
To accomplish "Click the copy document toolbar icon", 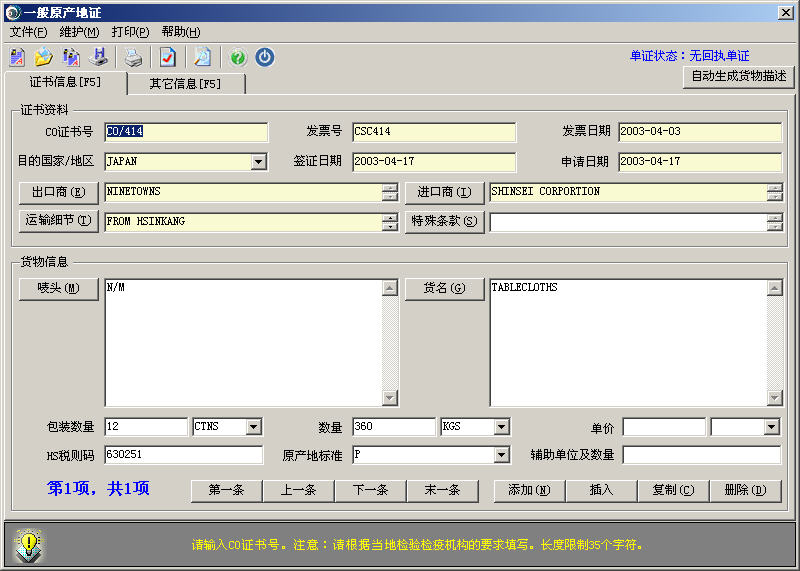I will pyautogui.click(x=71, y=57).
